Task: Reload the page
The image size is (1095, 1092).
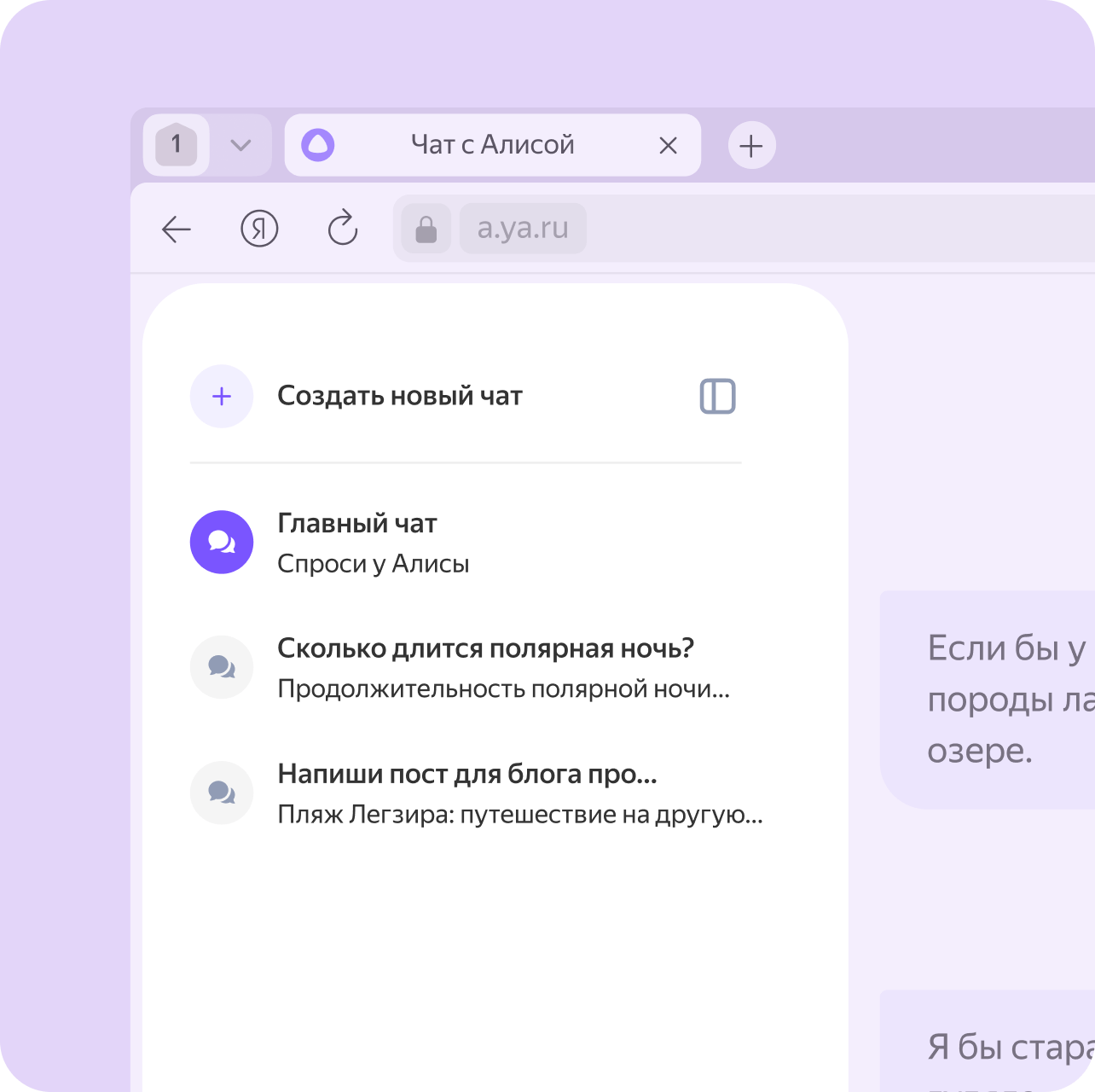Action: [x=343, y=228]
